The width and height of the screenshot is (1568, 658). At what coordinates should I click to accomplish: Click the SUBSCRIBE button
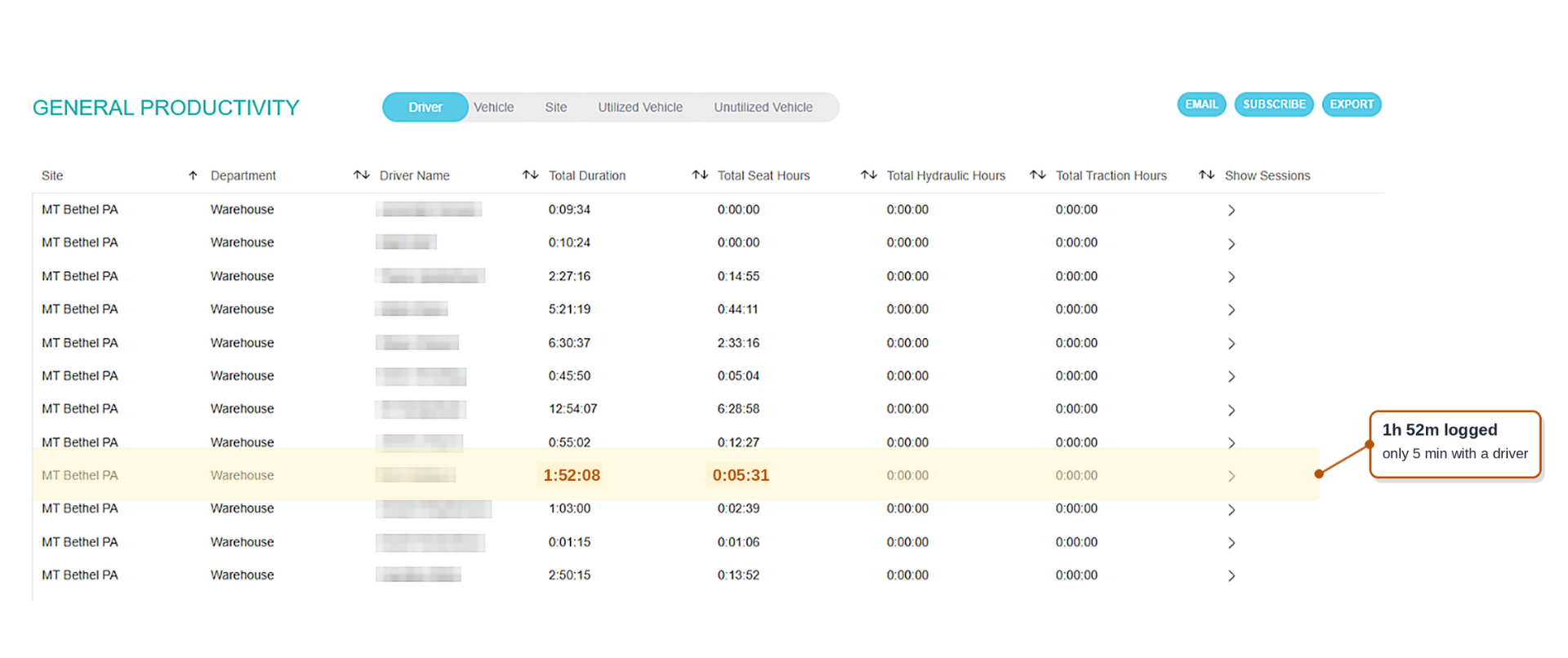[x=1274, y=104]
